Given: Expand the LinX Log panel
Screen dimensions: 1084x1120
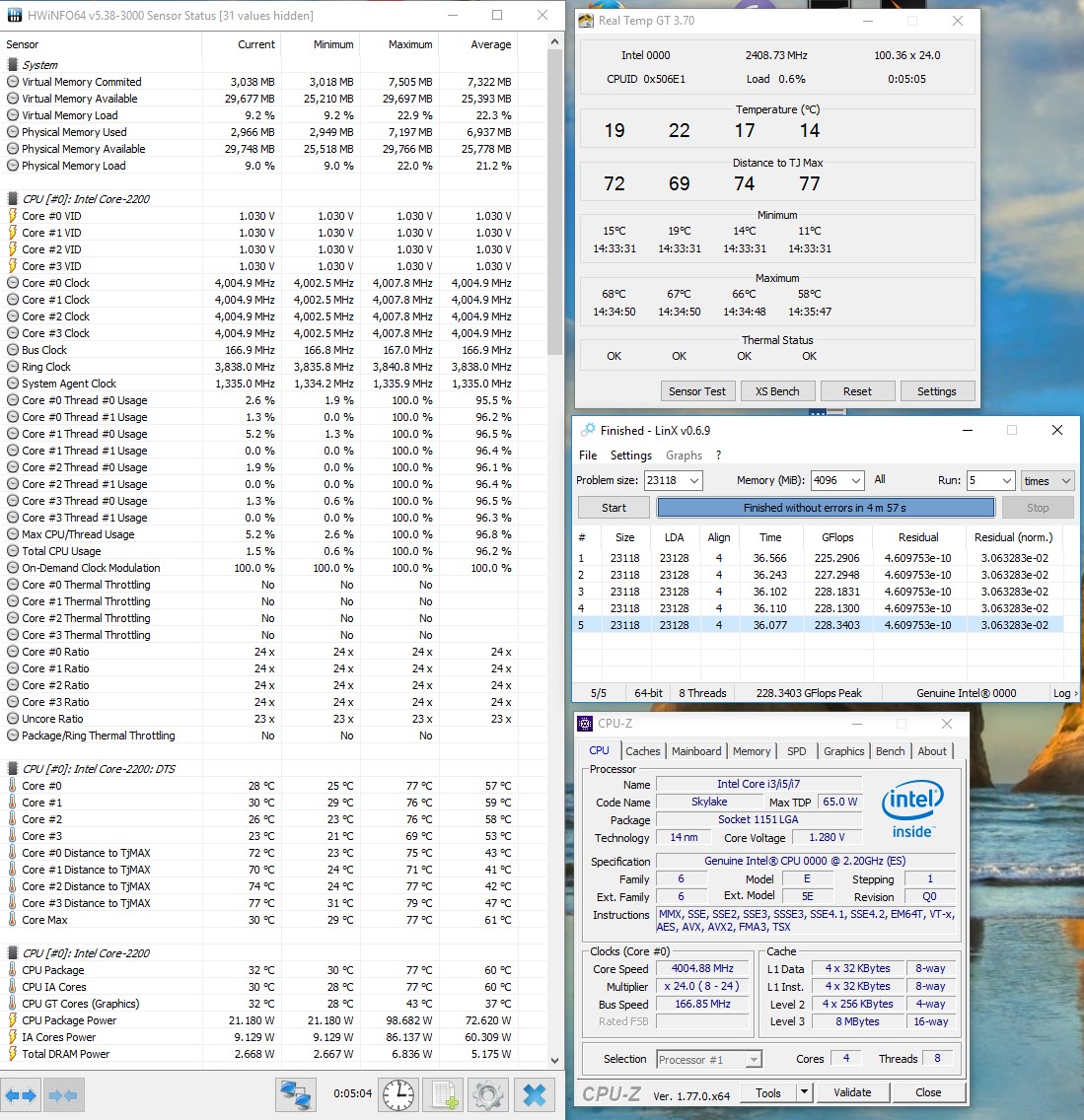Looking at the screenshot, I should [x=1064, y=693].
